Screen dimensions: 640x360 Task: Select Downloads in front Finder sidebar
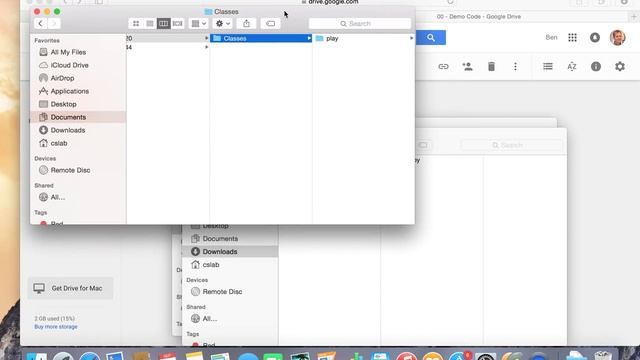coord(68,130)
